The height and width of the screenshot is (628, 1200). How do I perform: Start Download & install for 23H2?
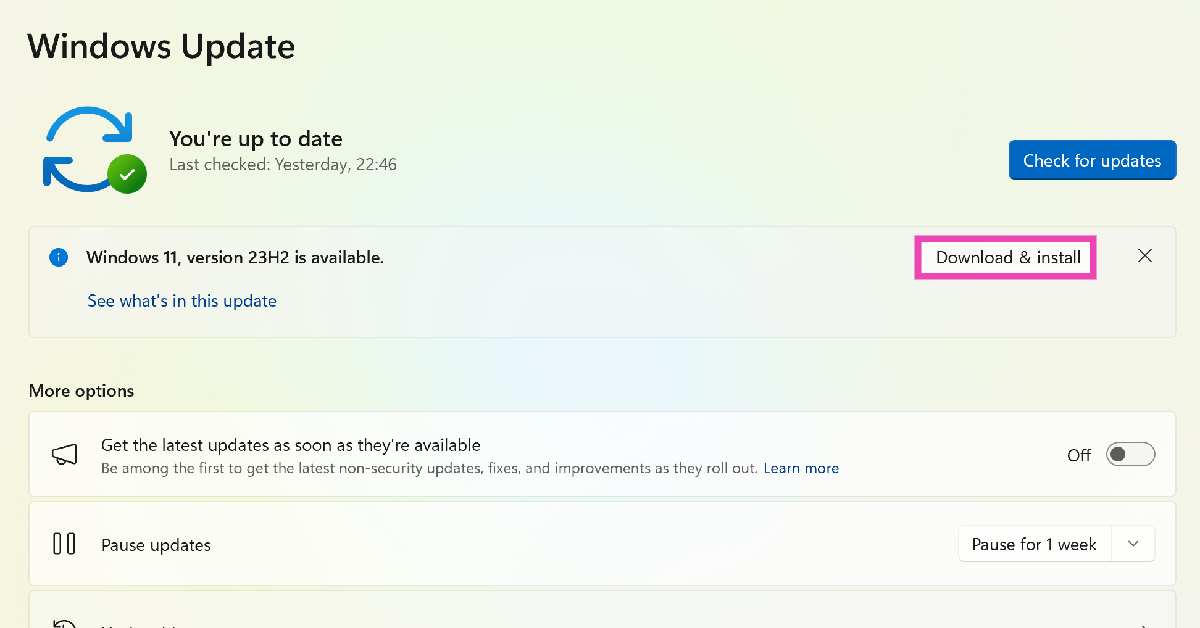click(1008, 257)
